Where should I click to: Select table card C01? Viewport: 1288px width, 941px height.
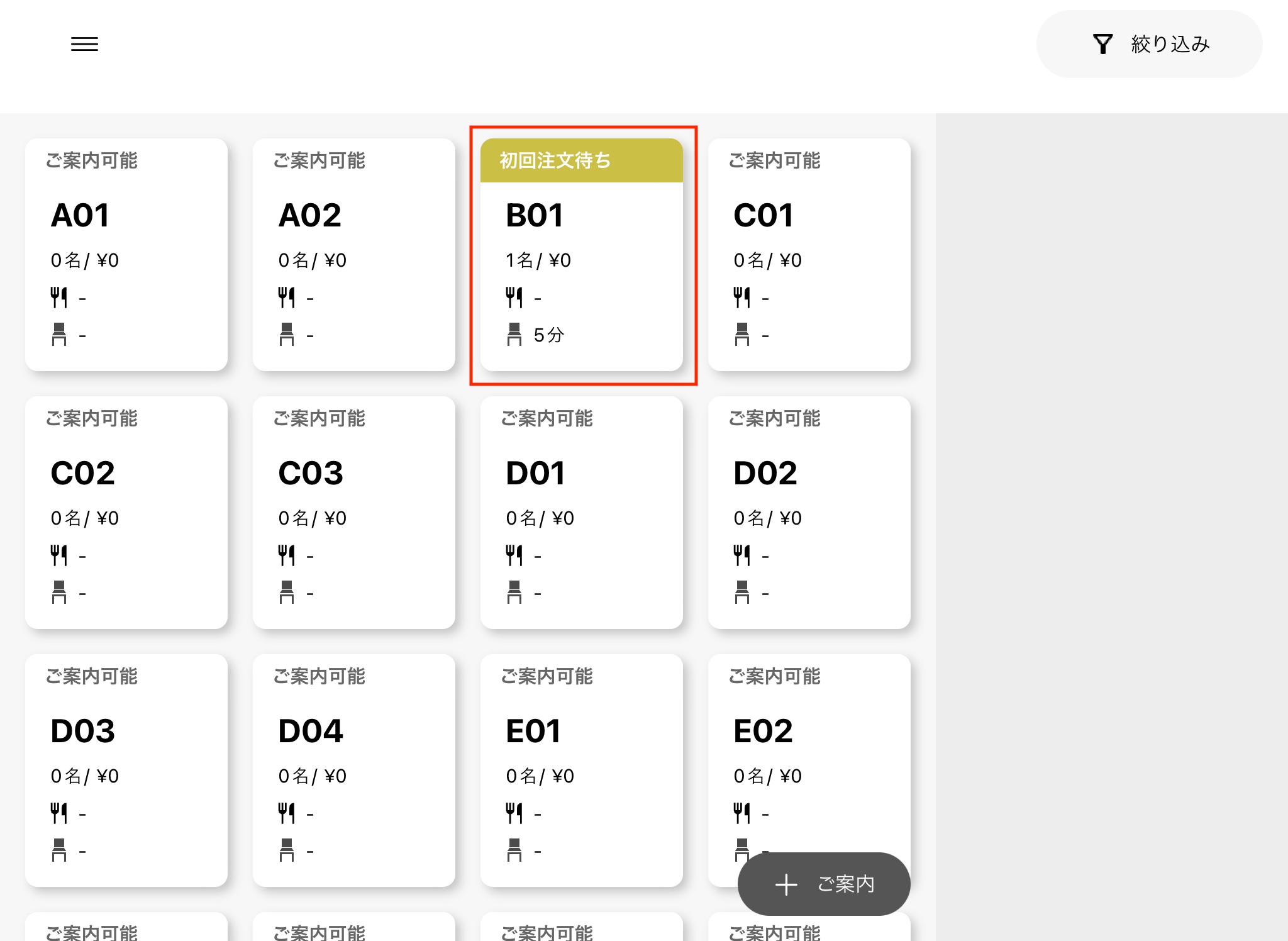(809, 254)
